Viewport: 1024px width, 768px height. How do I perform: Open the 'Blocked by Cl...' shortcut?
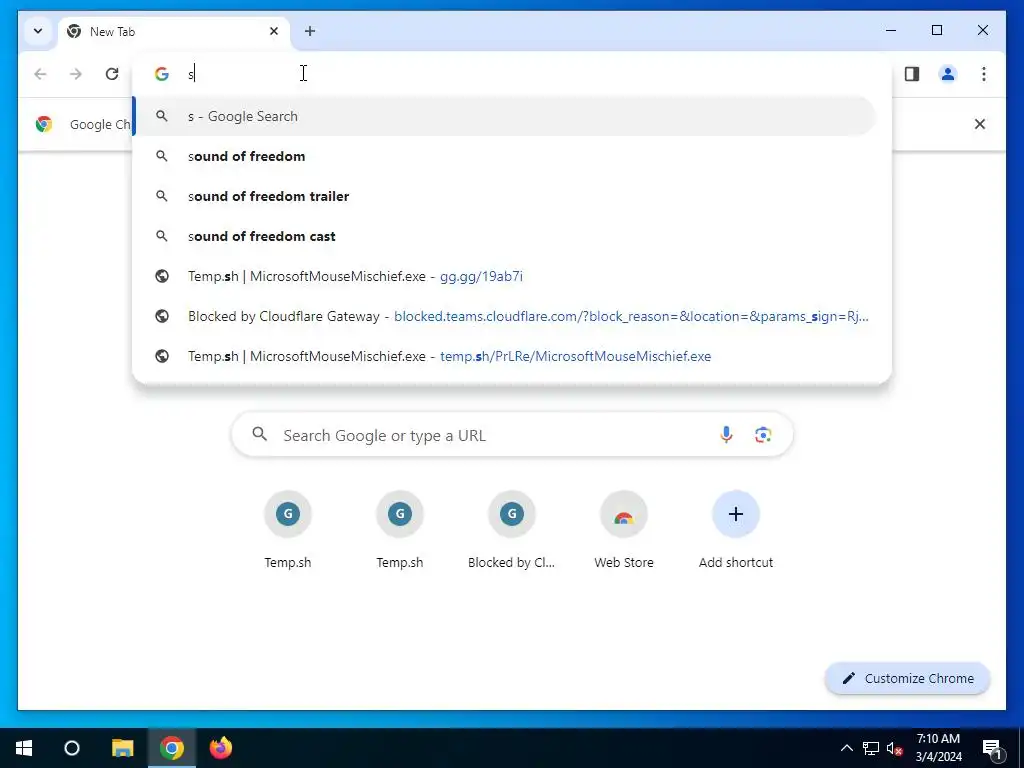point(512,530)
